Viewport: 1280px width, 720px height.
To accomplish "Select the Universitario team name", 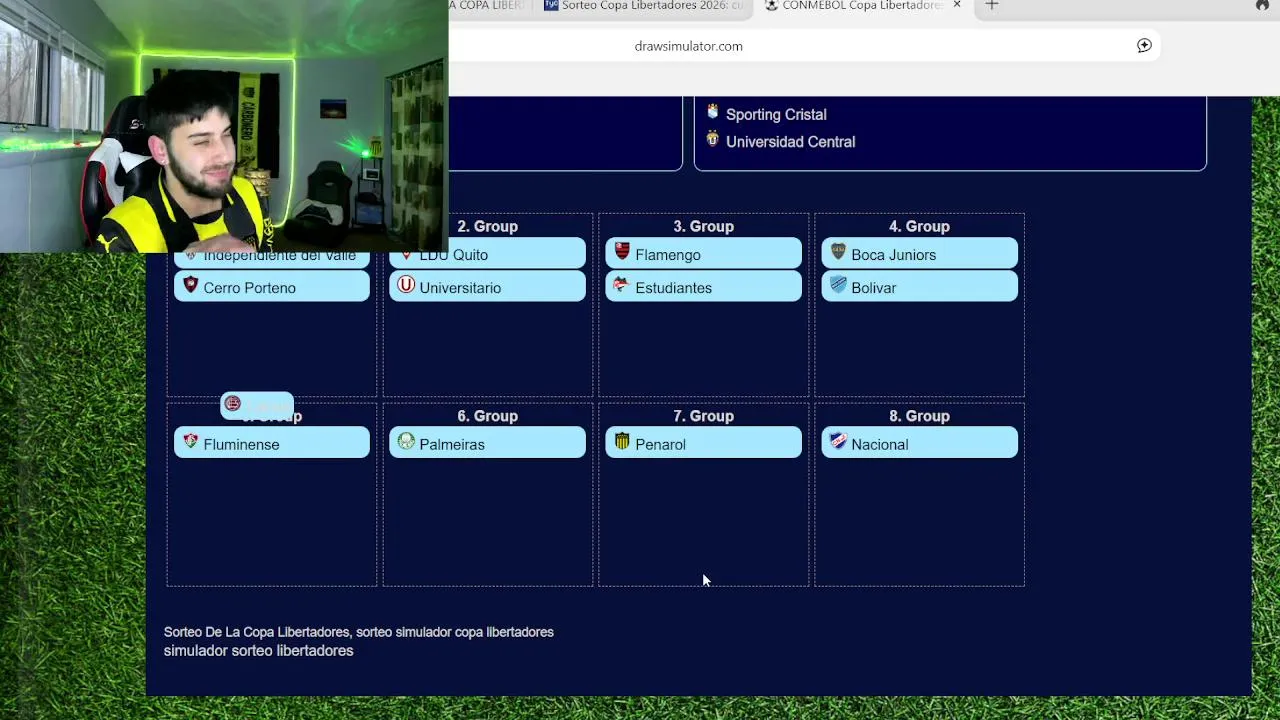I will pyautogui.click(x=460, y=288).
